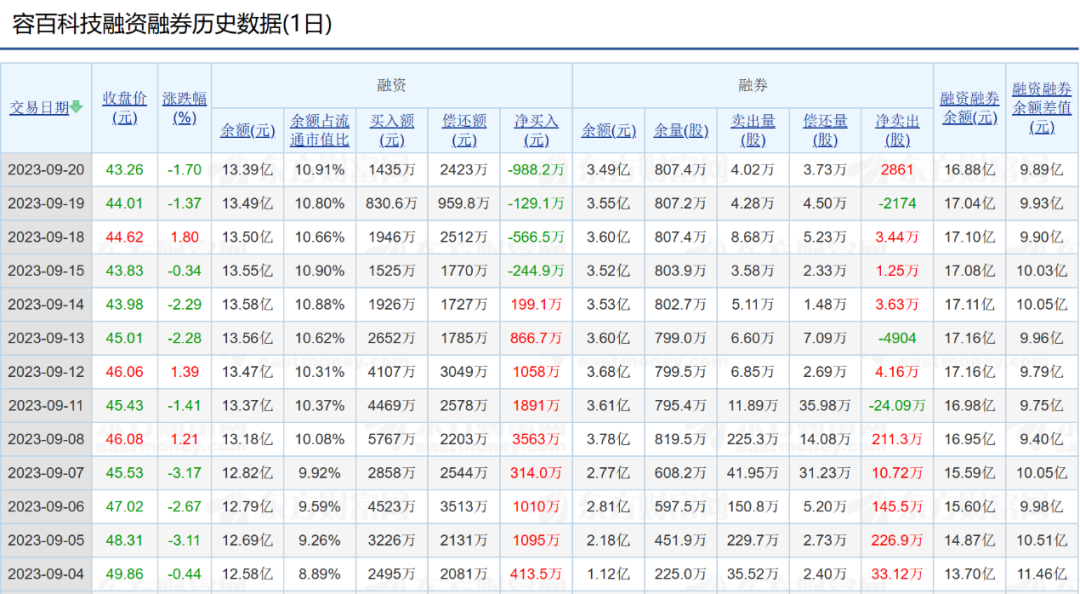Screen dimensions: 1080x594
Task: Select date cell 2023-09-18
Action: tap(46, 237)
